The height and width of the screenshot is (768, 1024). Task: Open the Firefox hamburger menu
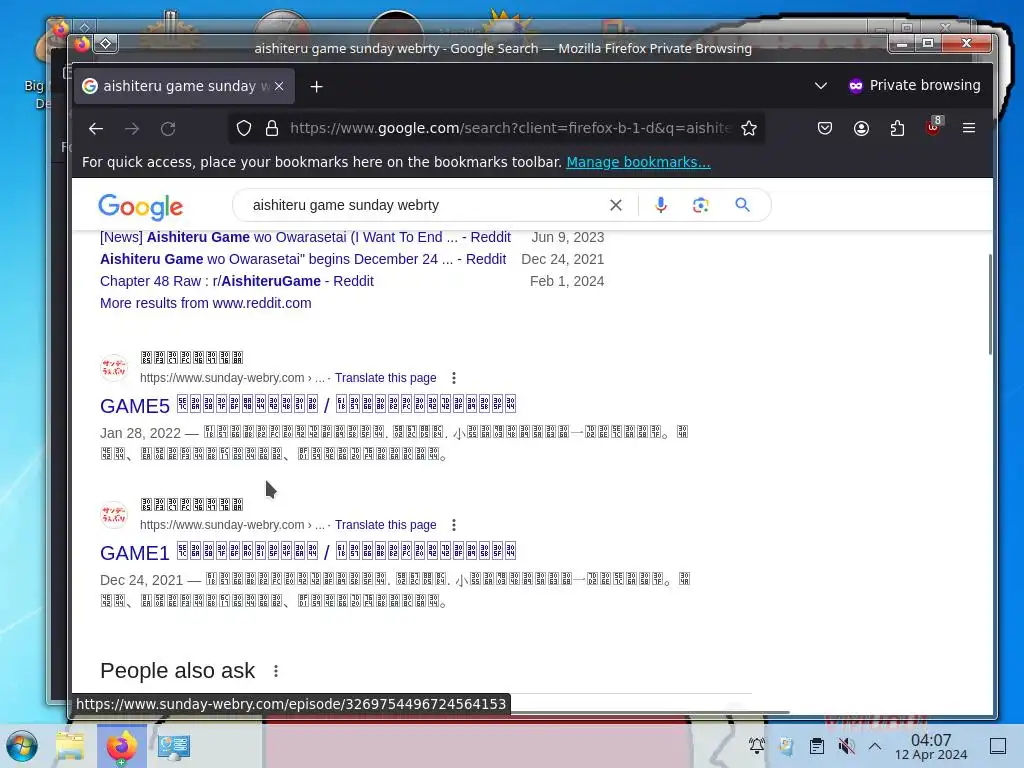969,128
